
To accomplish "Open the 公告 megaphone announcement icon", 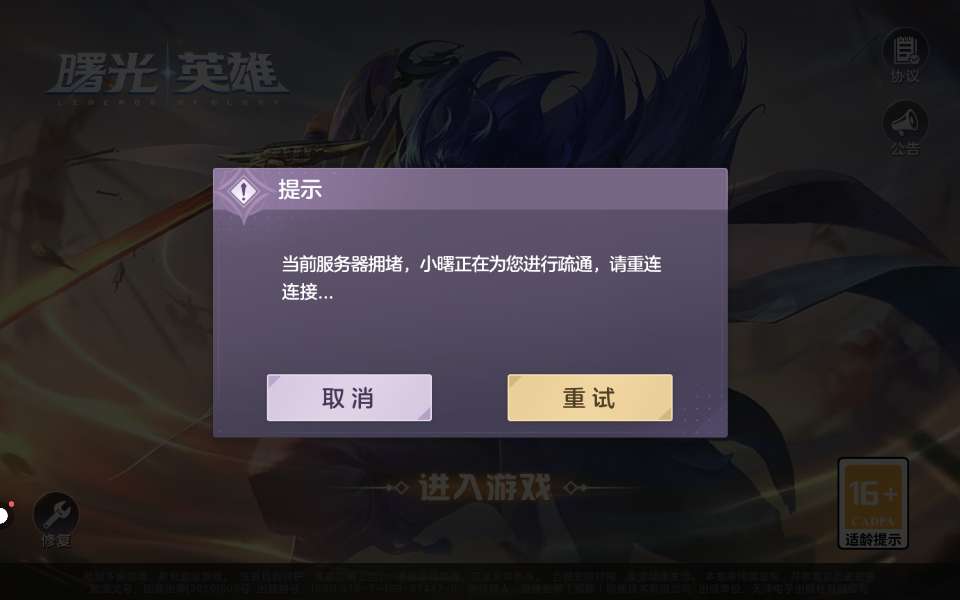I will pos(904,122).
